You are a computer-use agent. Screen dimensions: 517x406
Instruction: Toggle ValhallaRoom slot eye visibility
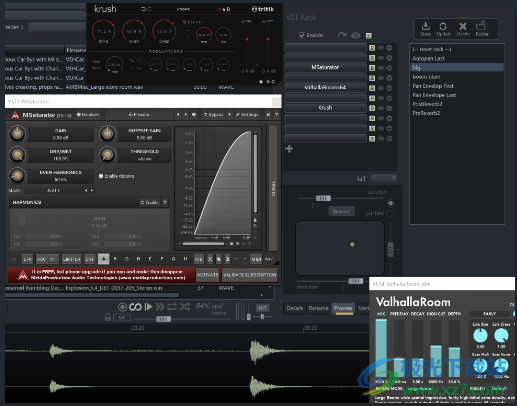[x=381, y=88]
